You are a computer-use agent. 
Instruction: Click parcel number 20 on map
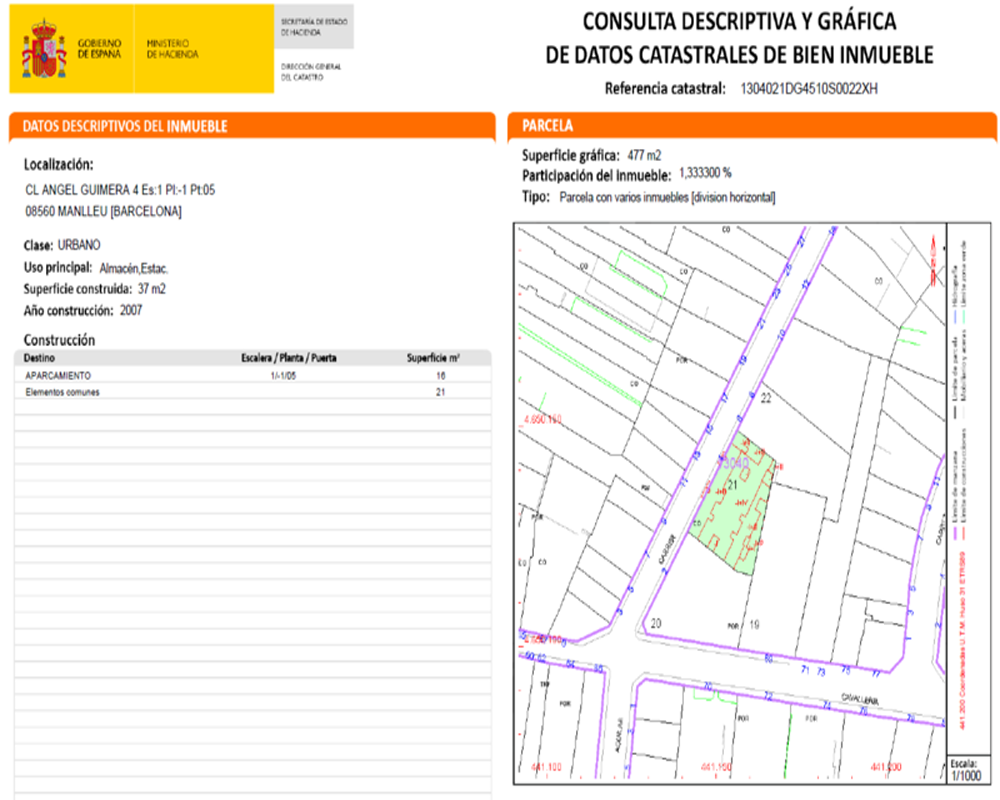pyautogui.click(x=656, y=623)
